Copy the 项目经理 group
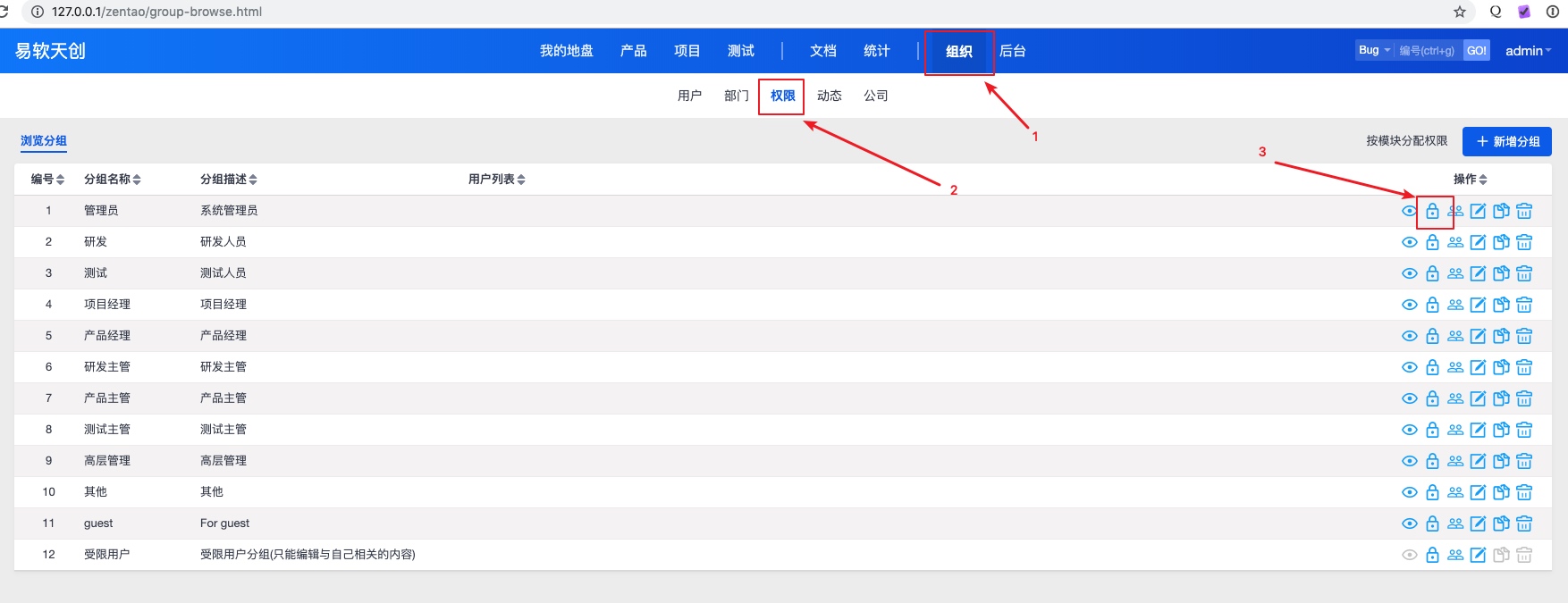This screenshot has width=1568, height=603. [1501, 305]
